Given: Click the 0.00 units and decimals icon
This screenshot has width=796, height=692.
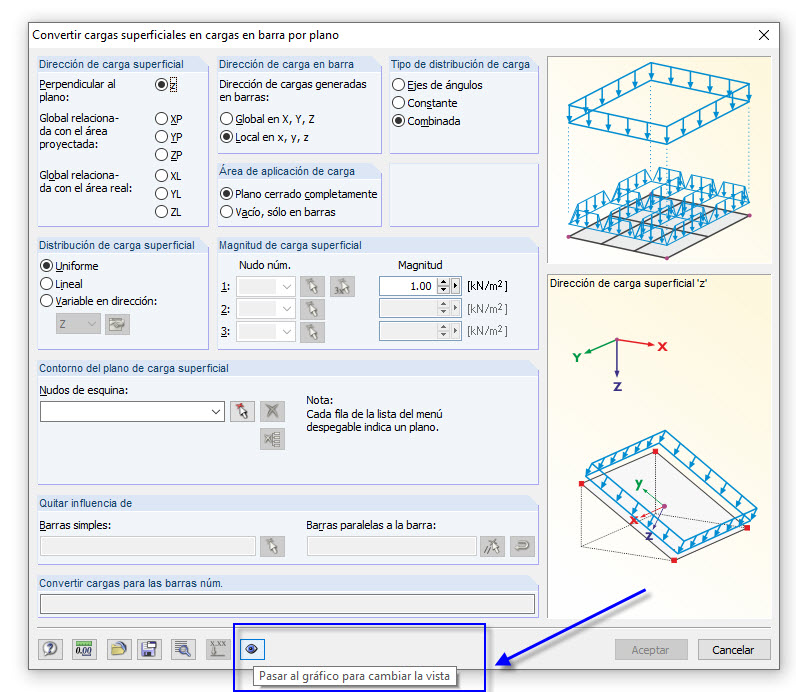Looking at the screenshot, I should 84,649.
